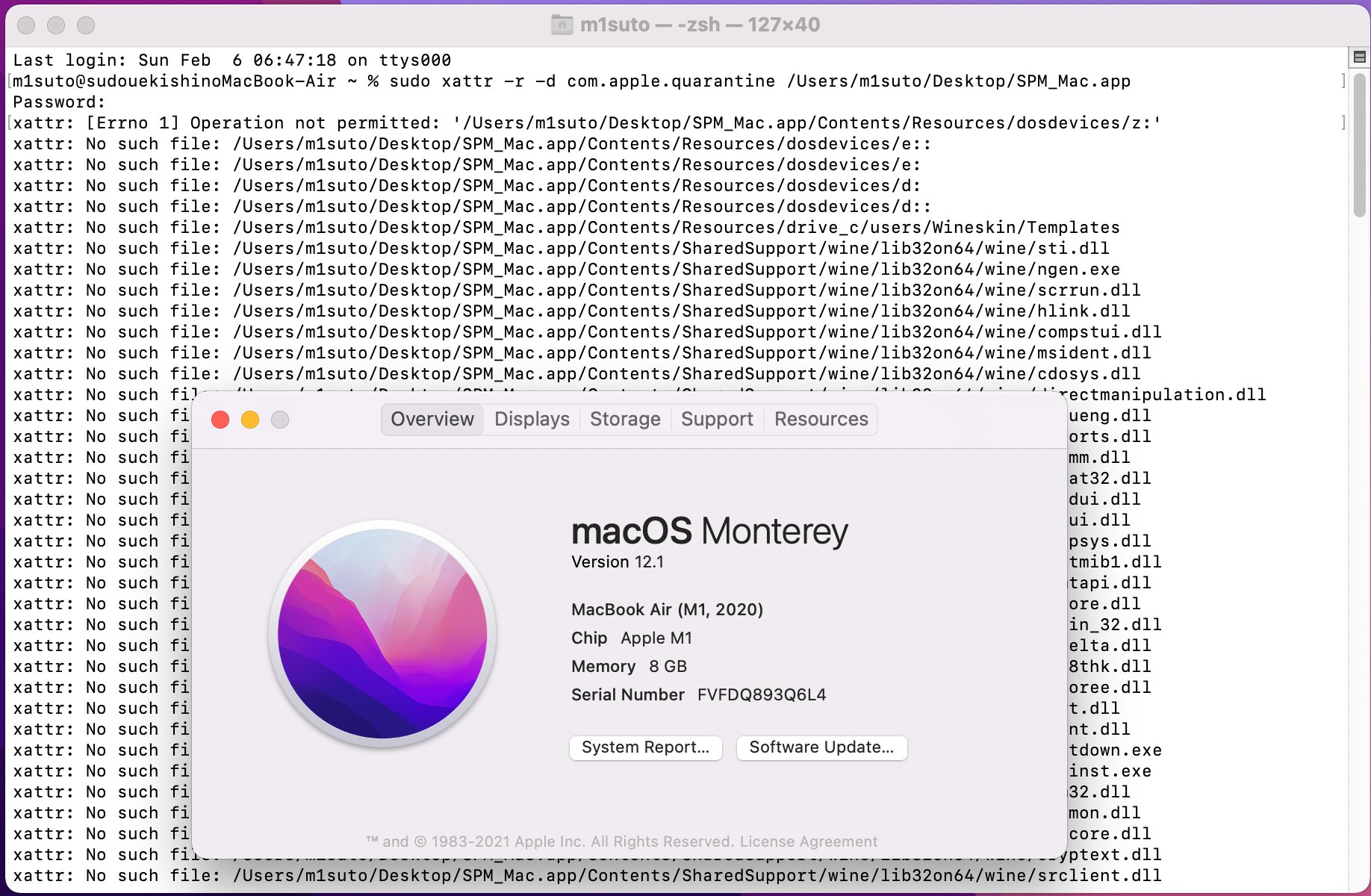The image size is (1371, 896).
Task: Click the Terminal split-pane icon at top right
Action: (x=1360, y=57)
